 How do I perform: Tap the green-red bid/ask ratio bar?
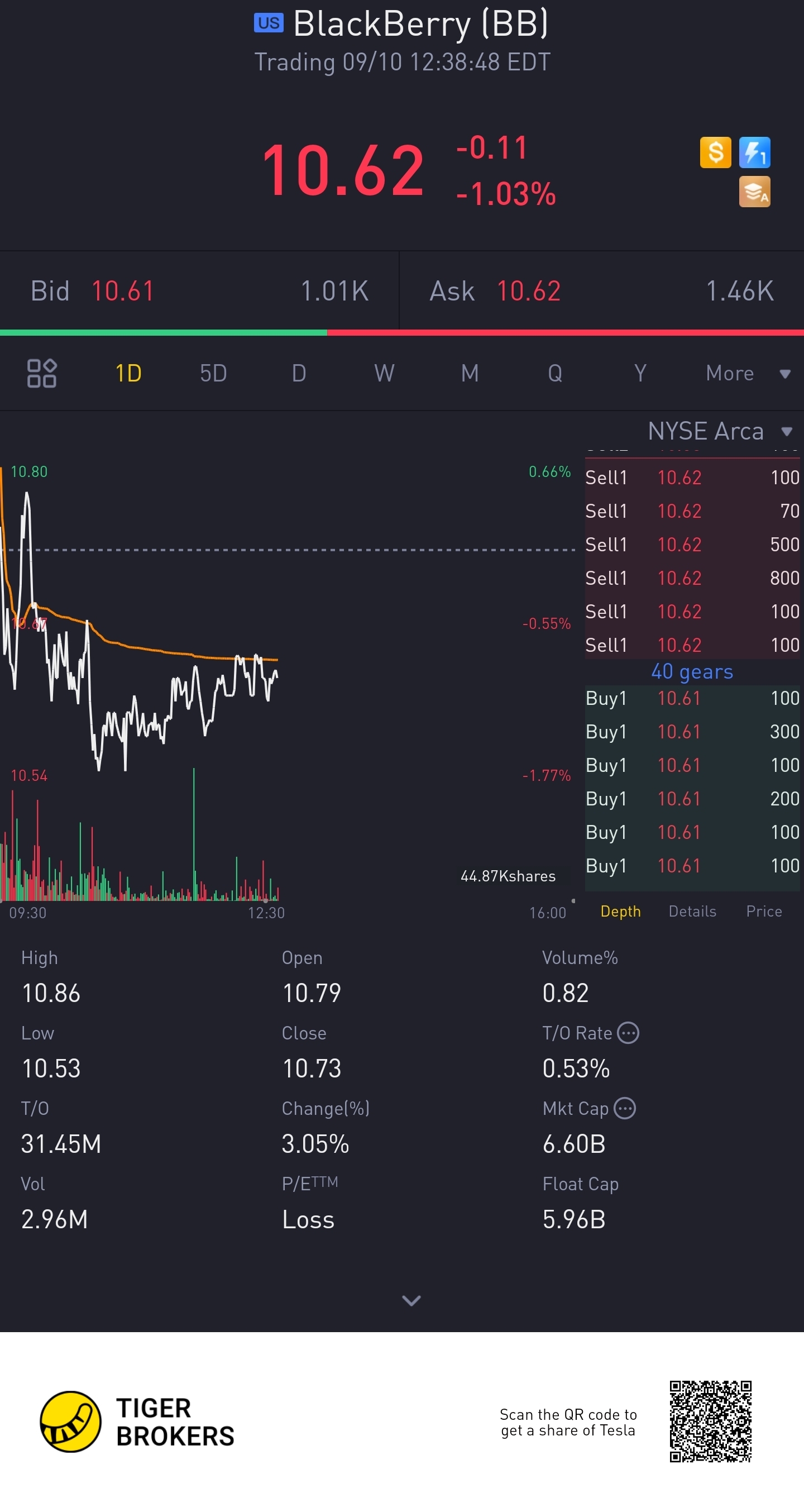tap(402, 333)
